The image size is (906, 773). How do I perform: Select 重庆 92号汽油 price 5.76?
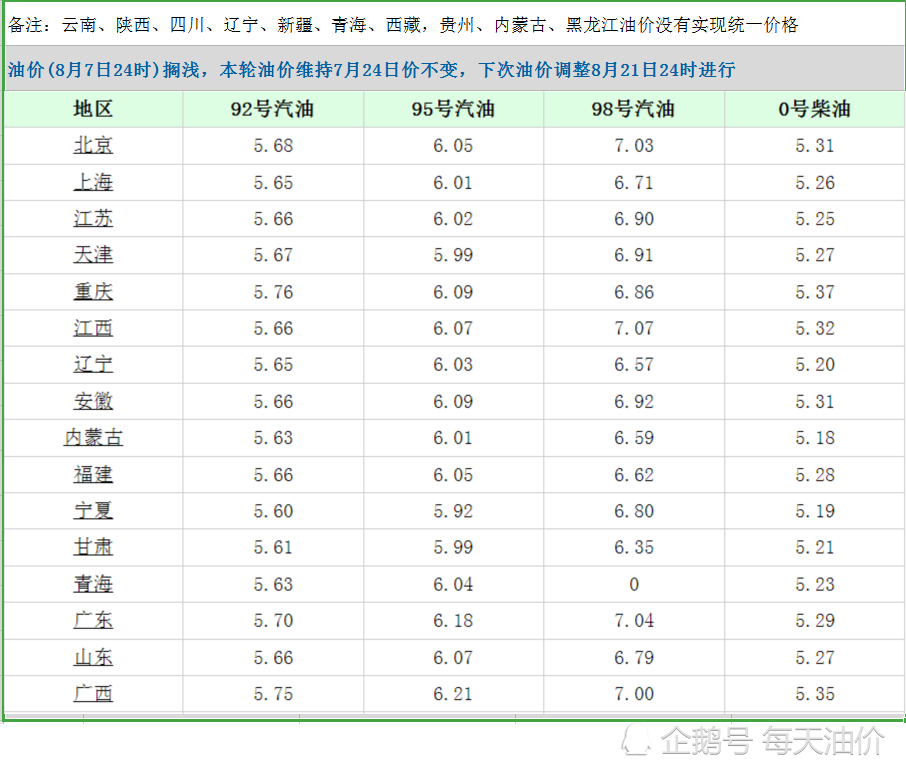click(273, 292)
